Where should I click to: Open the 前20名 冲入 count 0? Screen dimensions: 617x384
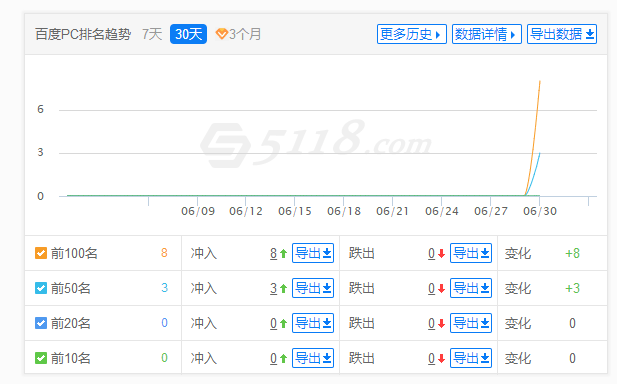coord(273,324)
